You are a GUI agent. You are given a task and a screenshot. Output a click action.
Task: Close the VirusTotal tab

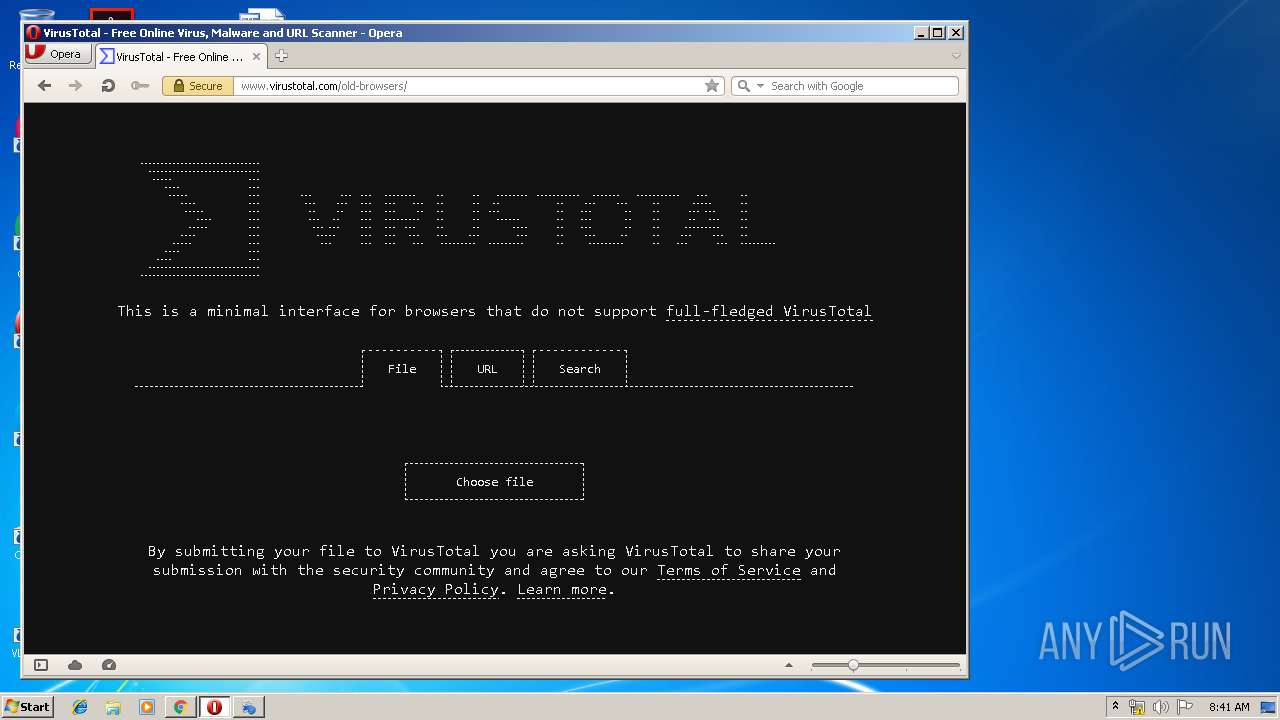pos(256,57)
